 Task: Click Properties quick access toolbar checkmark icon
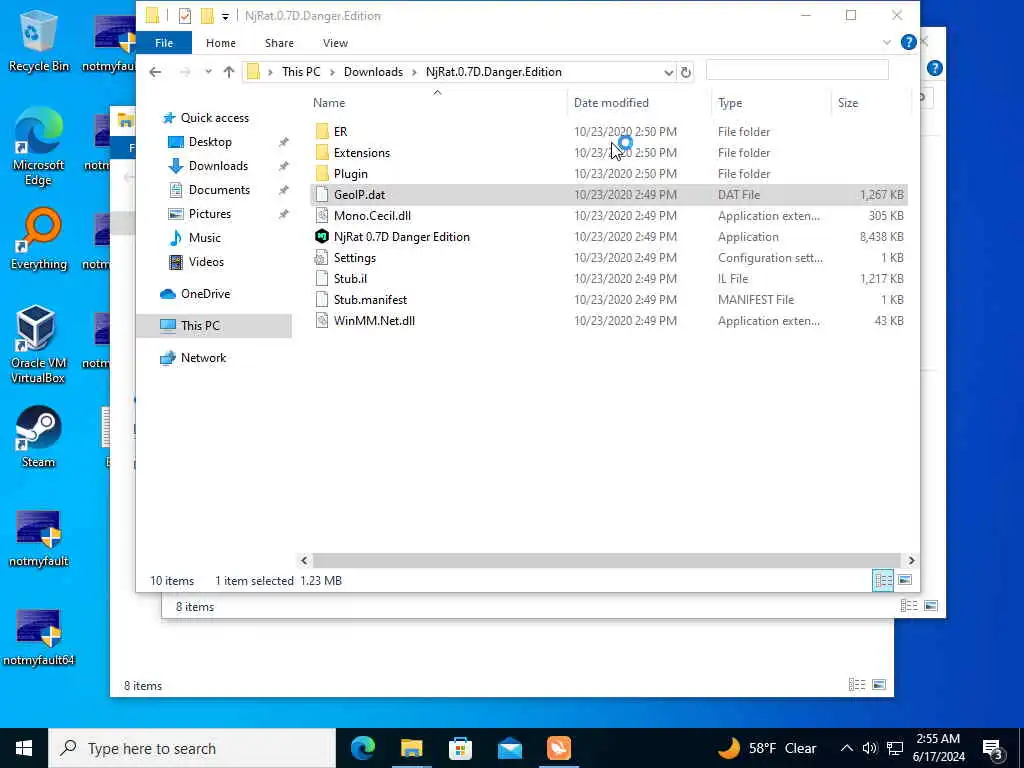click(185, 16)
